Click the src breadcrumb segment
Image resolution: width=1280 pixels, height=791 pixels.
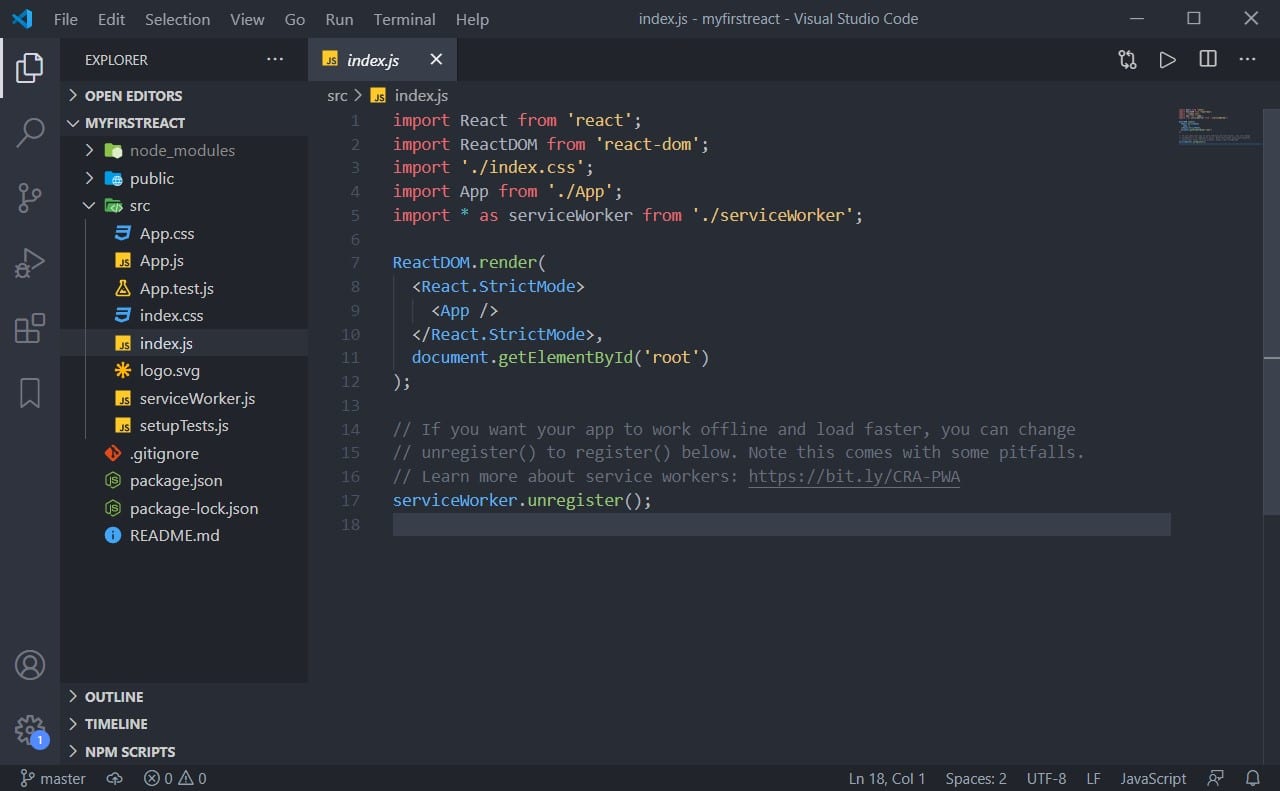coord(337,96)
